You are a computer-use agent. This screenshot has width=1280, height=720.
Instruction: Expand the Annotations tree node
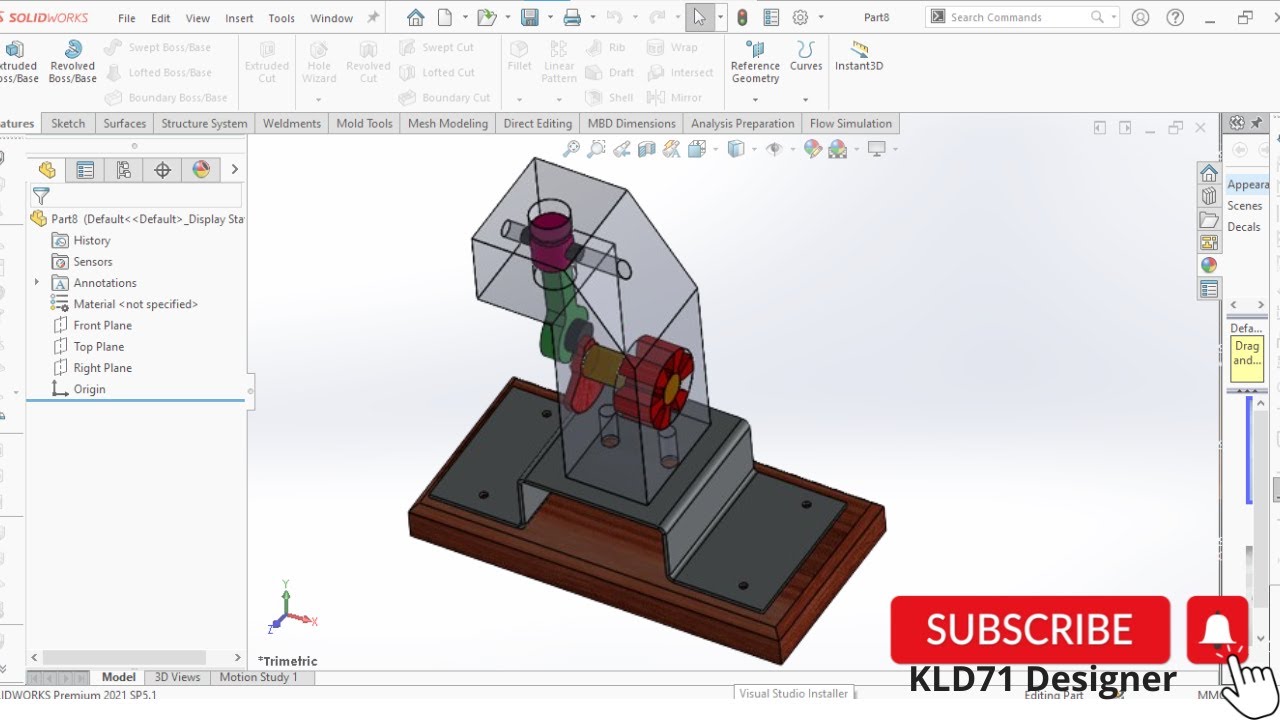[x=37, y=282]
